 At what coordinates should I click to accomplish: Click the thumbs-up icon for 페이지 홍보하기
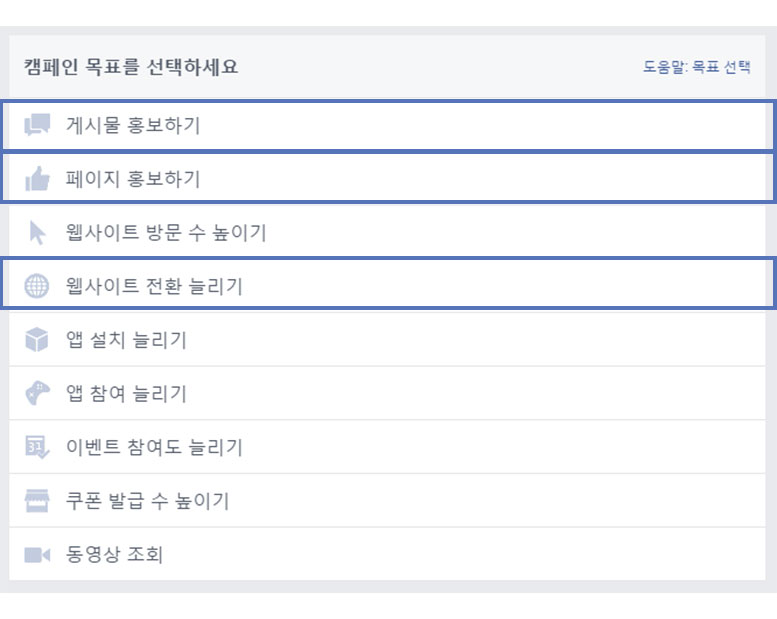37,179
